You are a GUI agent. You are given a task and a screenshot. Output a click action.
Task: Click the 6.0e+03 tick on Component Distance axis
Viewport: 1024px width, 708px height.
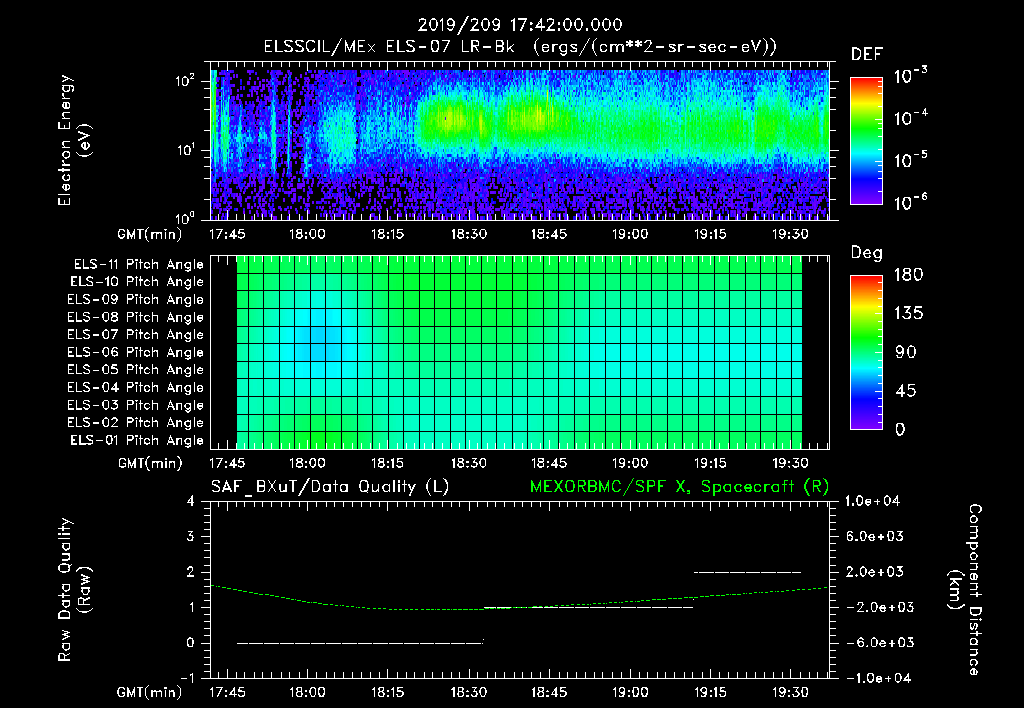click(x=875, y=536)
